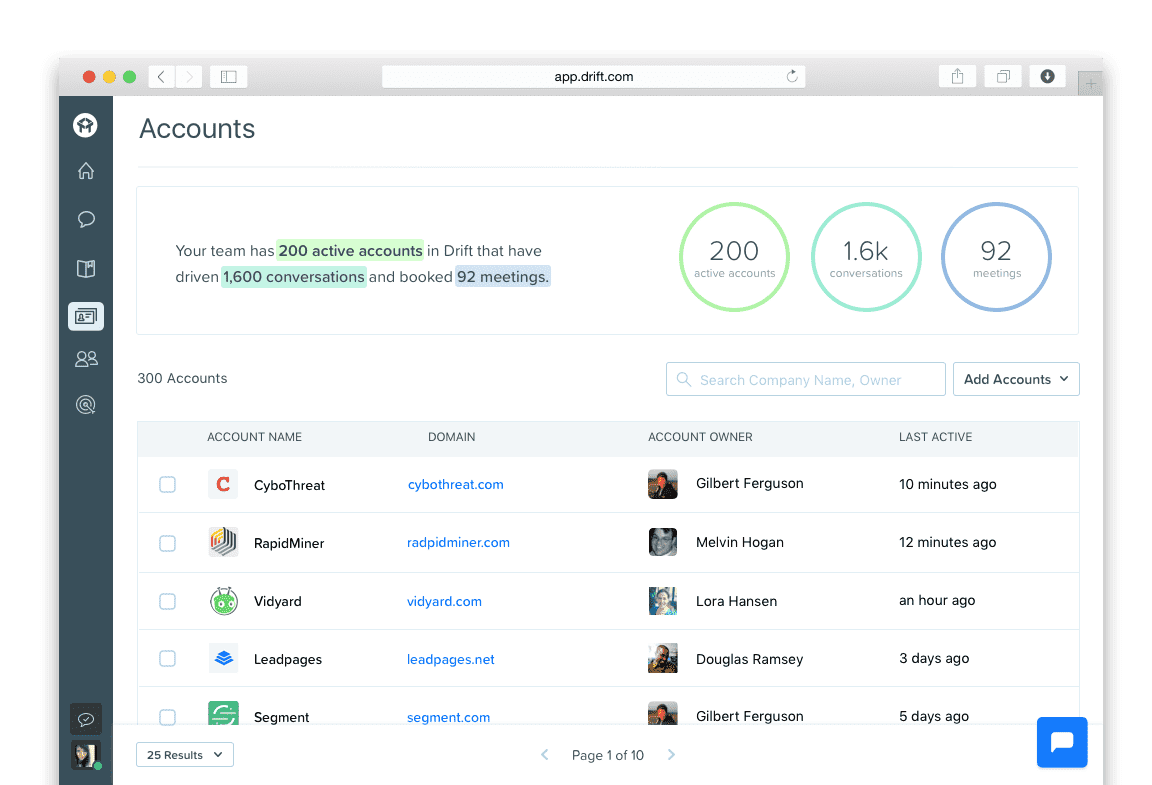The height and width of the screenshot is (785, 1152).
Task: Open the target icon in sidebar
Action: coord(86,405)
